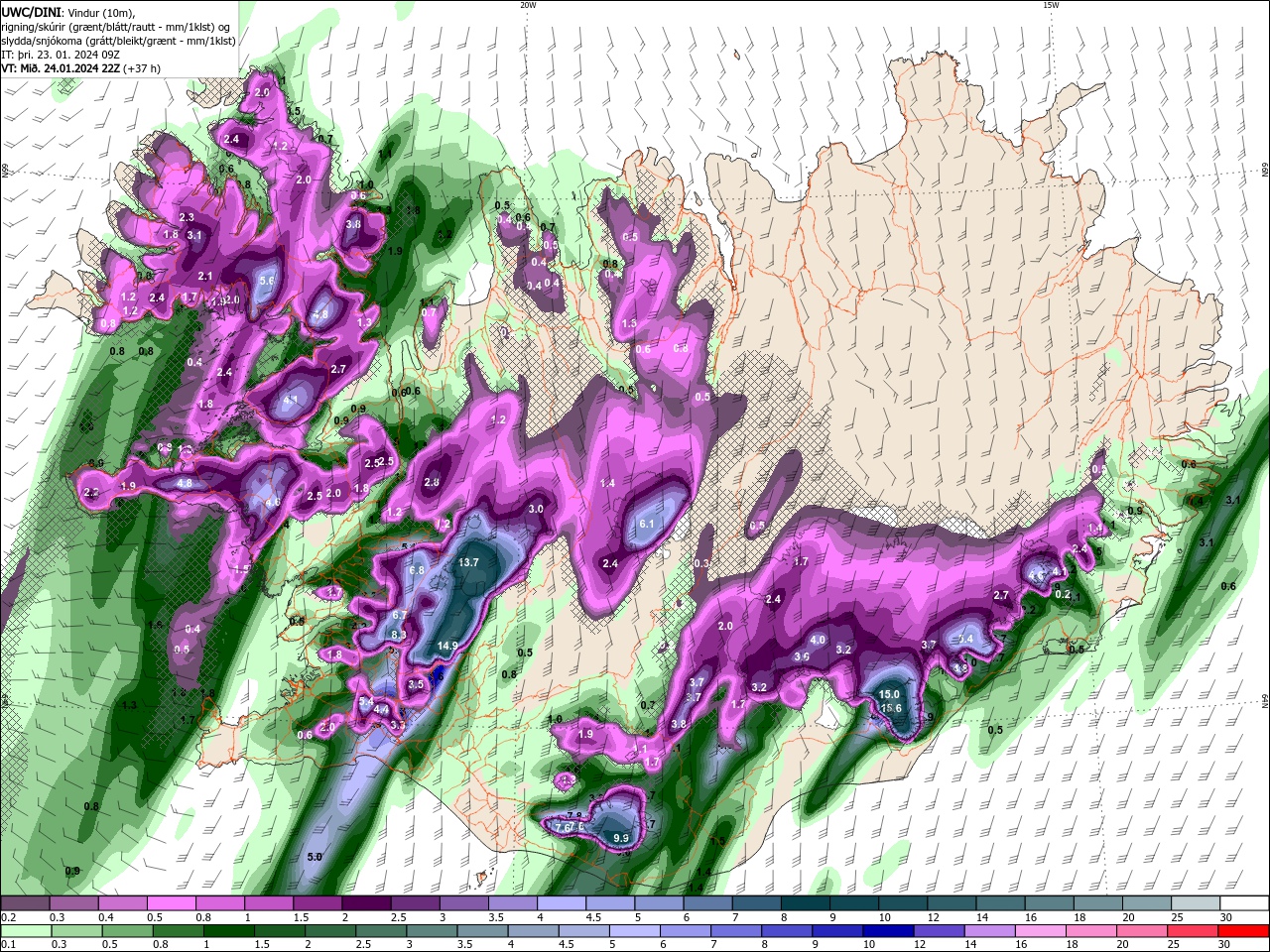Click the dark purple 2 swatch in snow legend
This screenshot has width=1270, height=952.
pos(366,903)
